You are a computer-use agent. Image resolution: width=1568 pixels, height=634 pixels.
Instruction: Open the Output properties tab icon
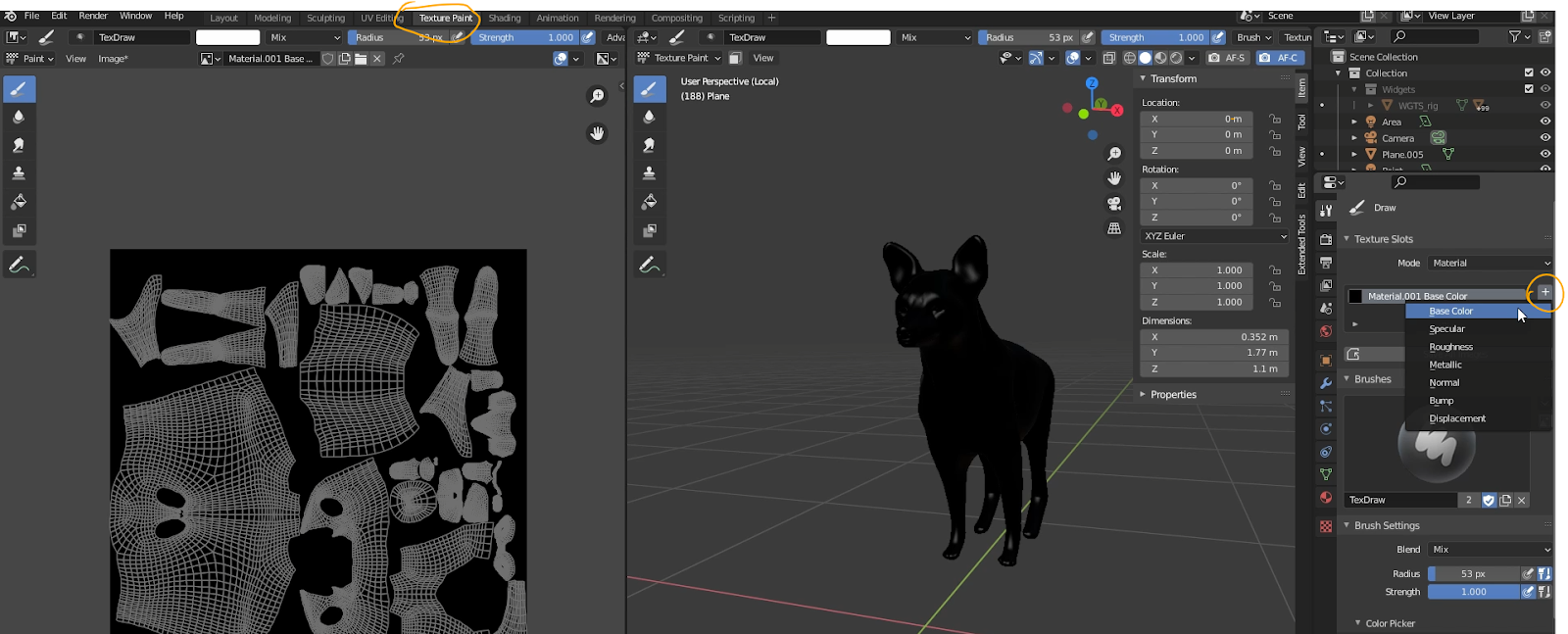[x=1326, y=263]
